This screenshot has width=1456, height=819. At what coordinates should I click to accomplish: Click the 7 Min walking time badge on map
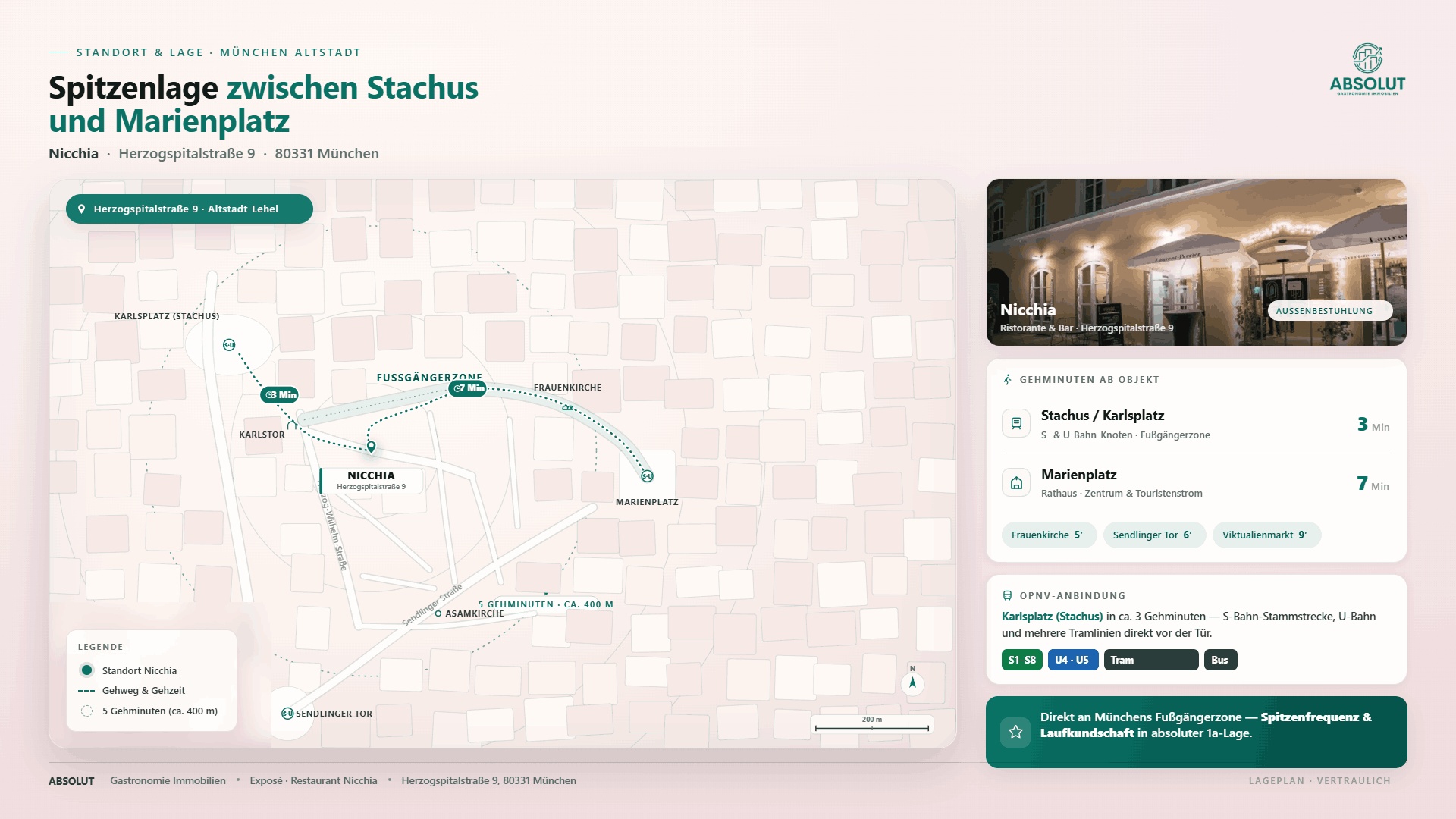click(x=468, y=388)
